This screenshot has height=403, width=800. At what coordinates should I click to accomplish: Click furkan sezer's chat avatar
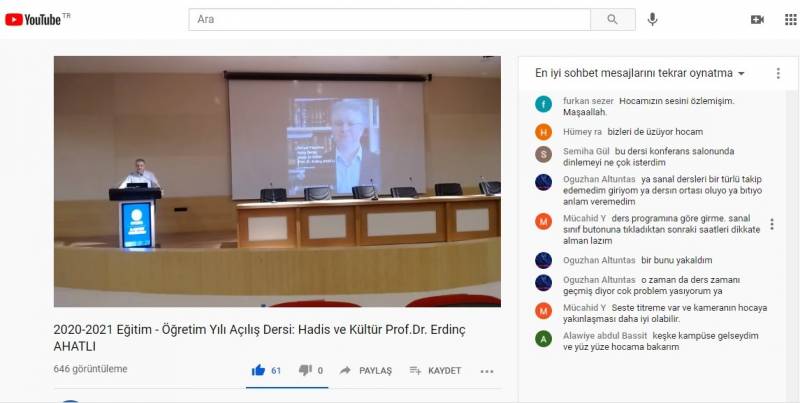[543, 104]
